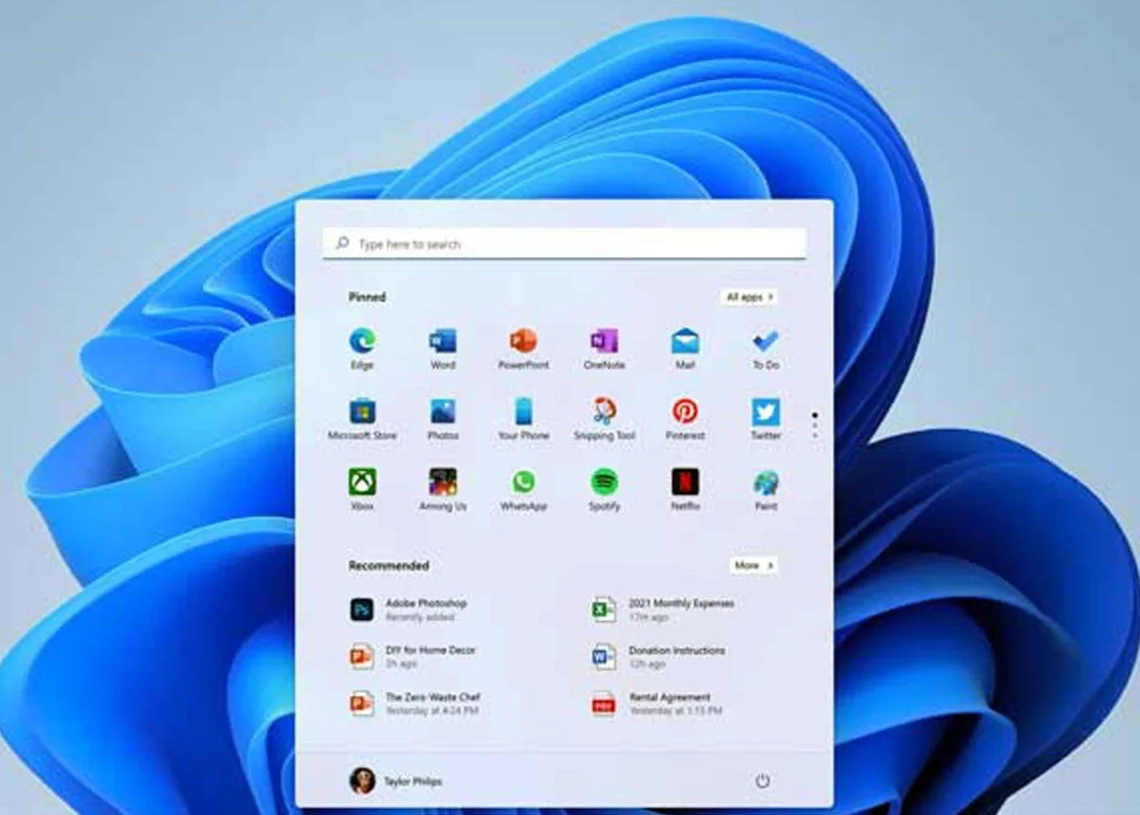Screen dimensions: 1140x815
Task: Launch the Snipping Tool
Action: point(604,411)
